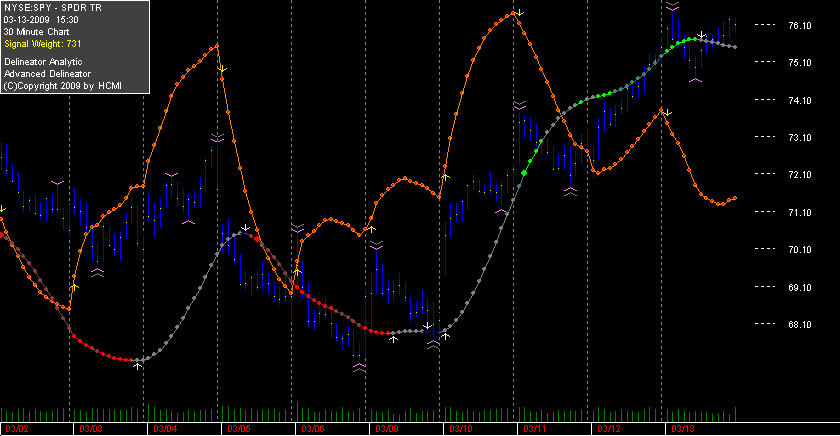840x436 pixels.
Task: Select the 03/05 date label
Action: click(238, 429)
